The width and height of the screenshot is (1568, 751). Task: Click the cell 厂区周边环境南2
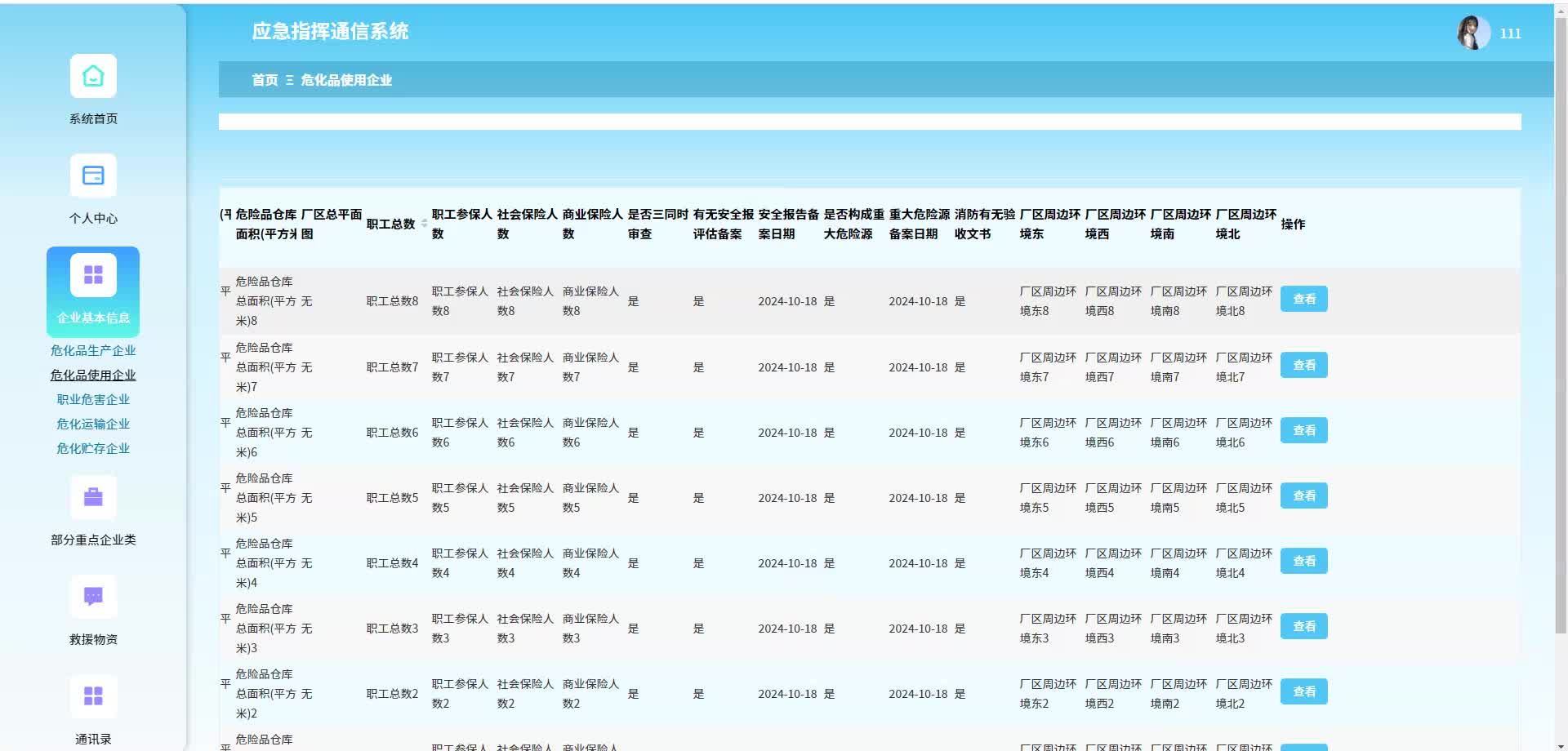(1178, 694)
